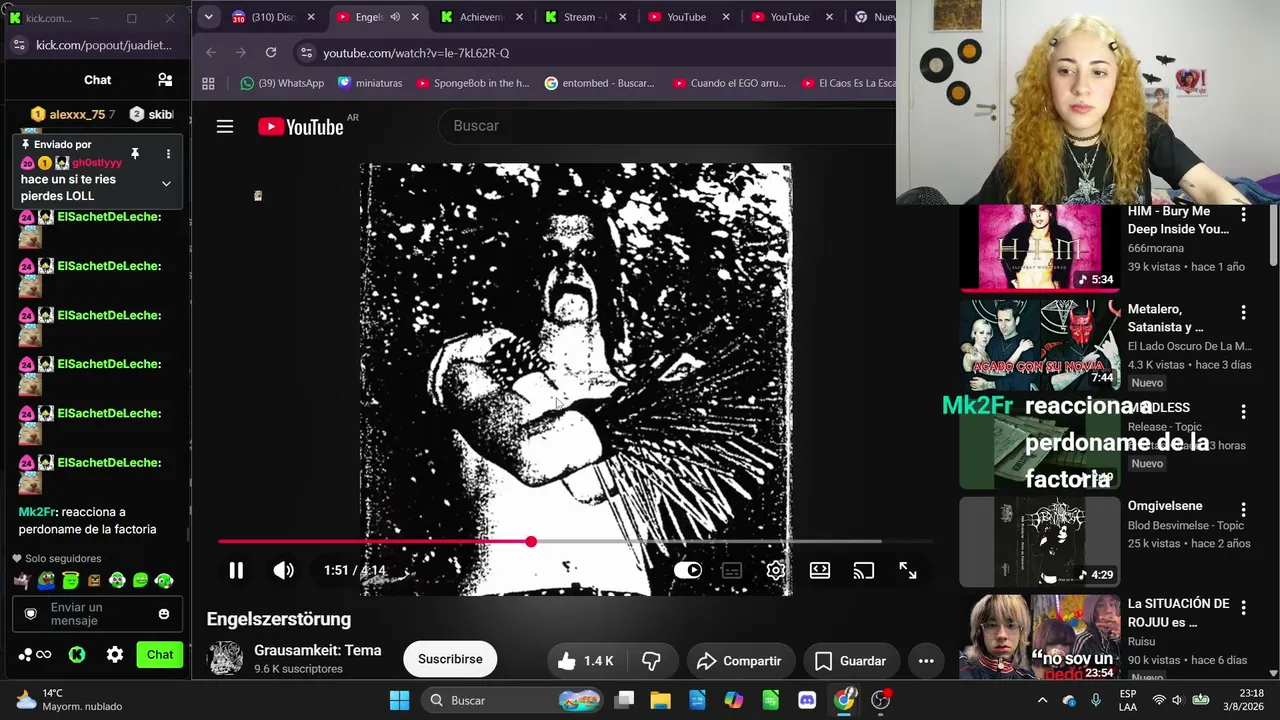Switch to the (310) Discord tab
Image resolution: width=1280 pixels, height=720 pixels.
(x=273, y=17)
